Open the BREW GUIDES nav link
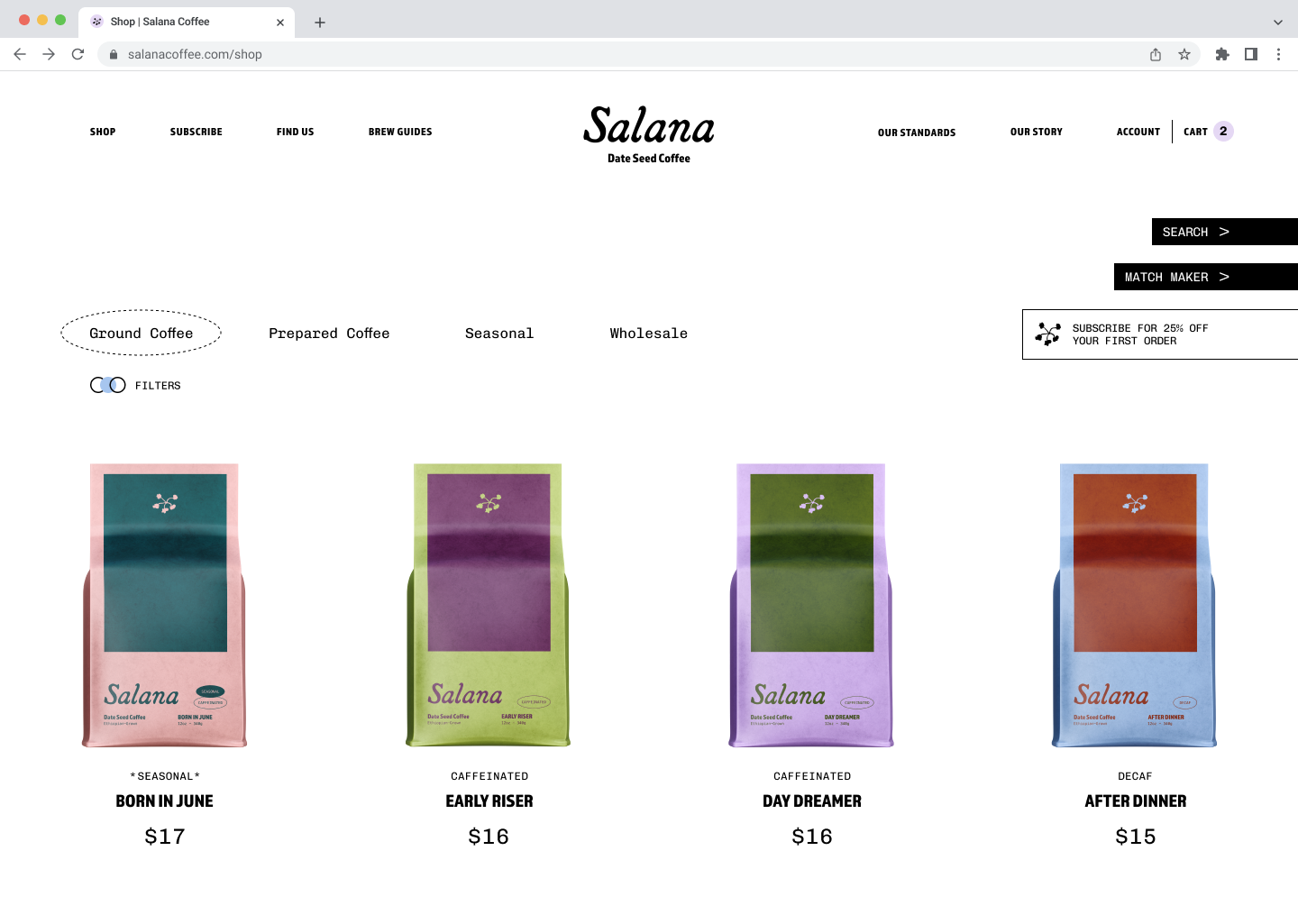Image resolution: width=1298 pixels, height=924 pixels. coord(400,132)
